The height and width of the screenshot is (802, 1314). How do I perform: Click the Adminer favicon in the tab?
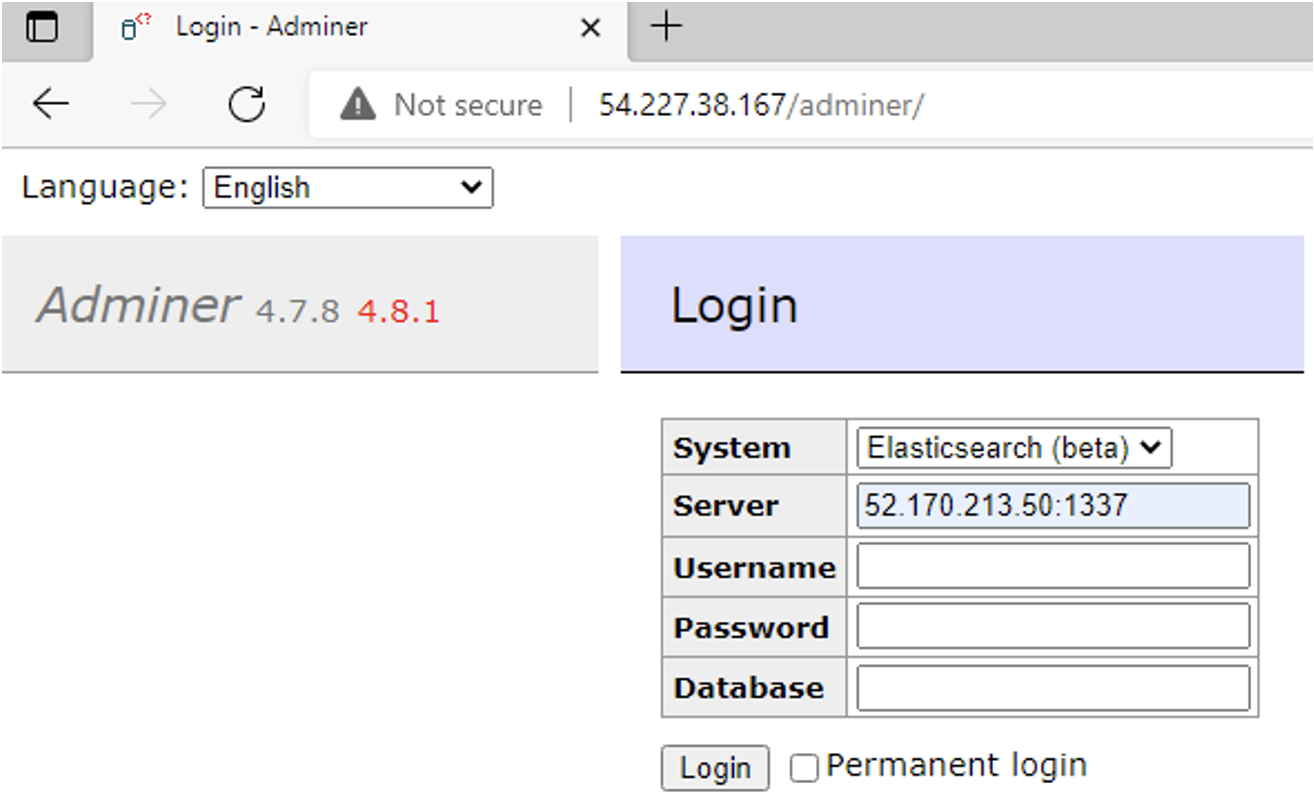pyautogui.click(x=135, y=28)
